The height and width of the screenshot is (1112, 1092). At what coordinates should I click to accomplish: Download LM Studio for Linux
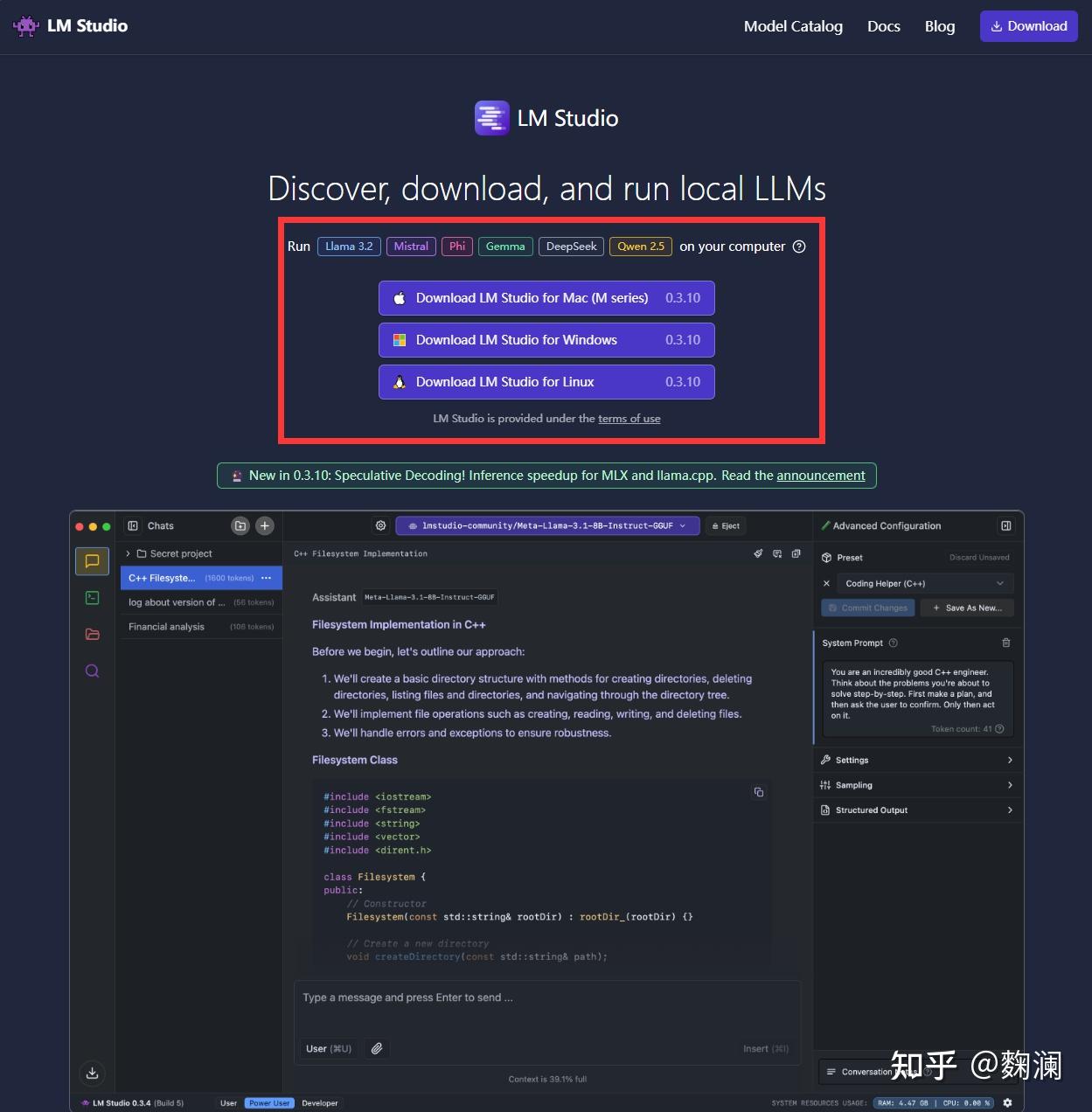pyautogui.click(x=546, y=382)
